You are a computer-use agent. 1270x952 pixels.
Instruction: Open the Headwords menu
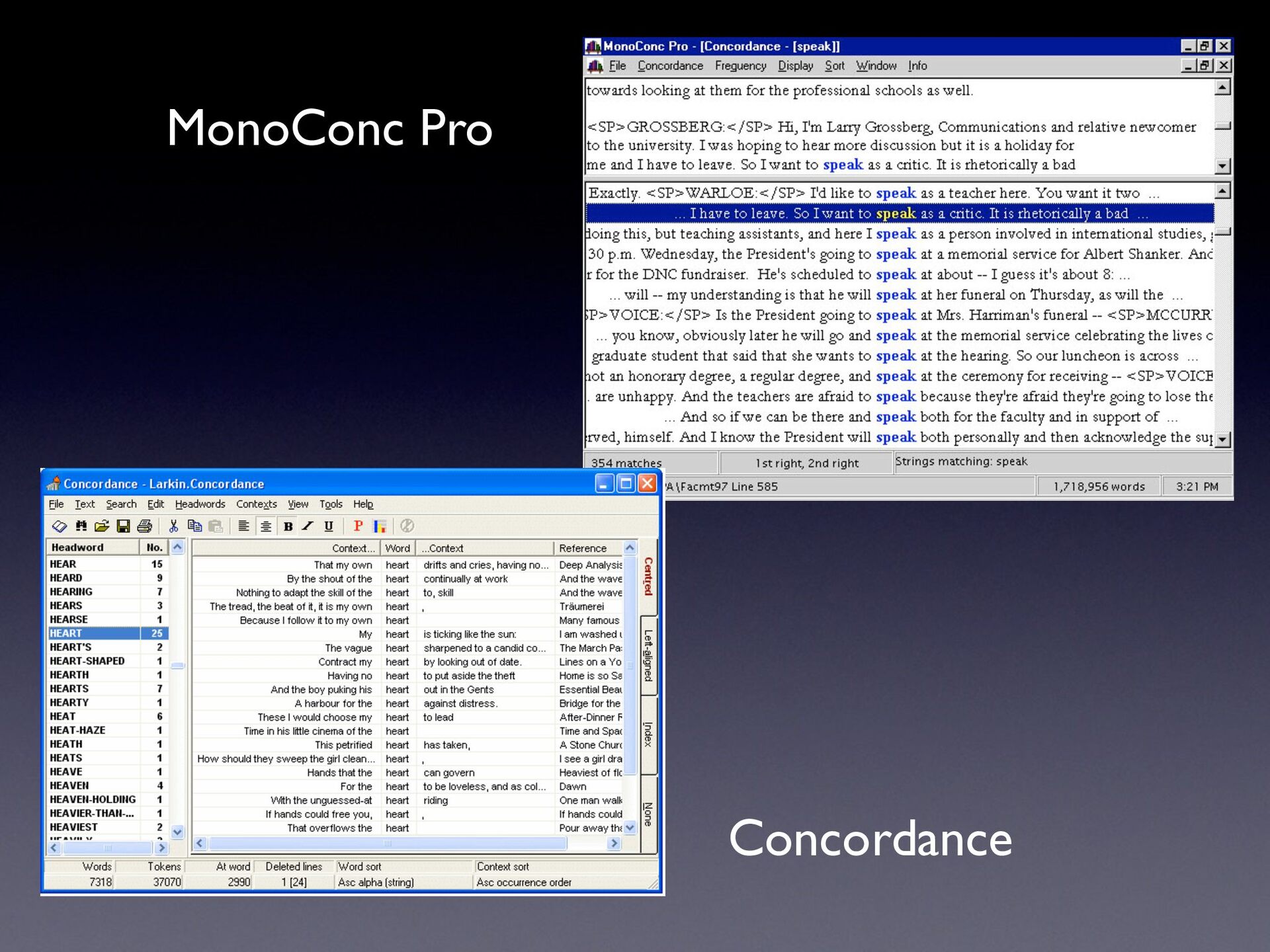[x=200, y=504]
